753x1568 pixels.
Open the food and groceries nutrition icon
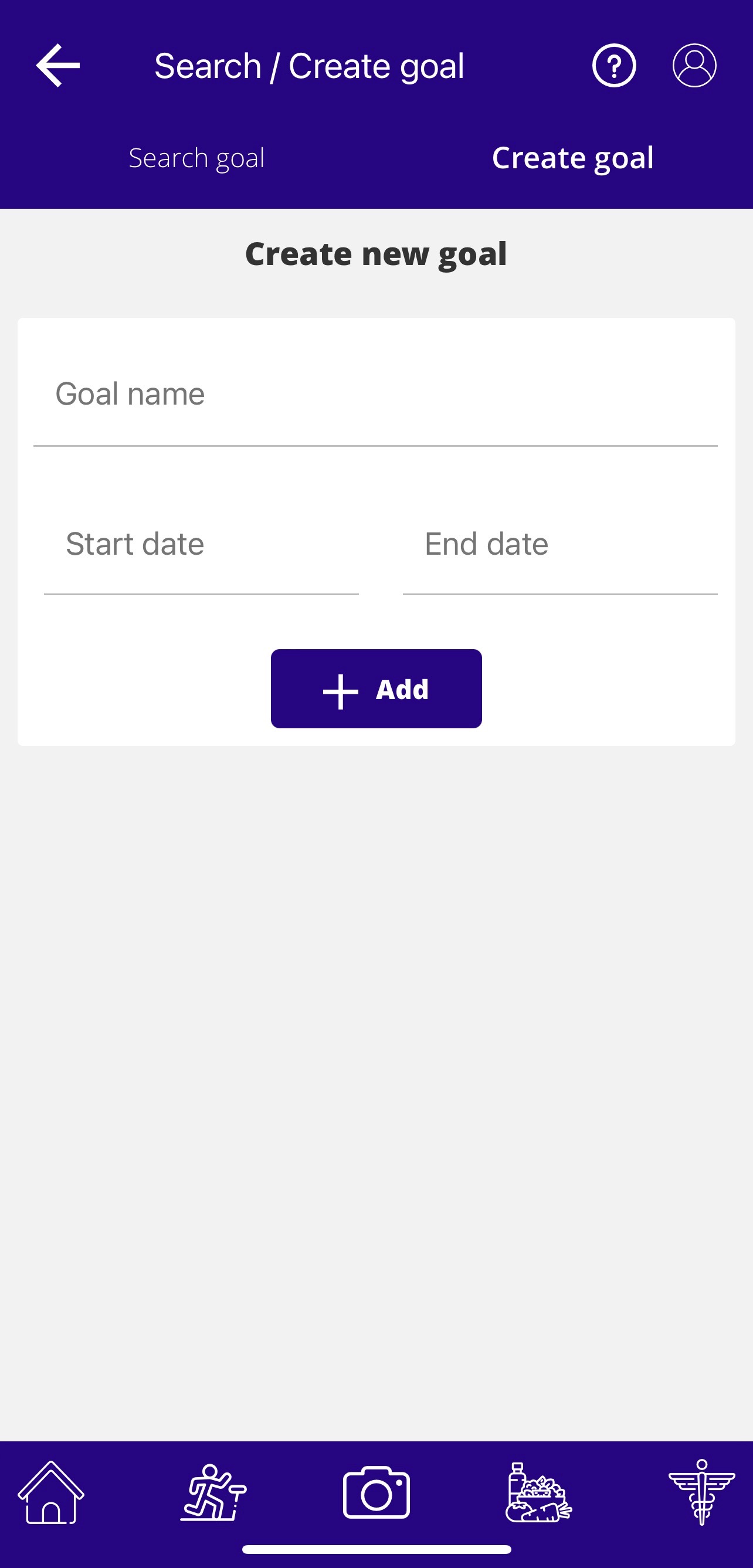(539, 1492)
